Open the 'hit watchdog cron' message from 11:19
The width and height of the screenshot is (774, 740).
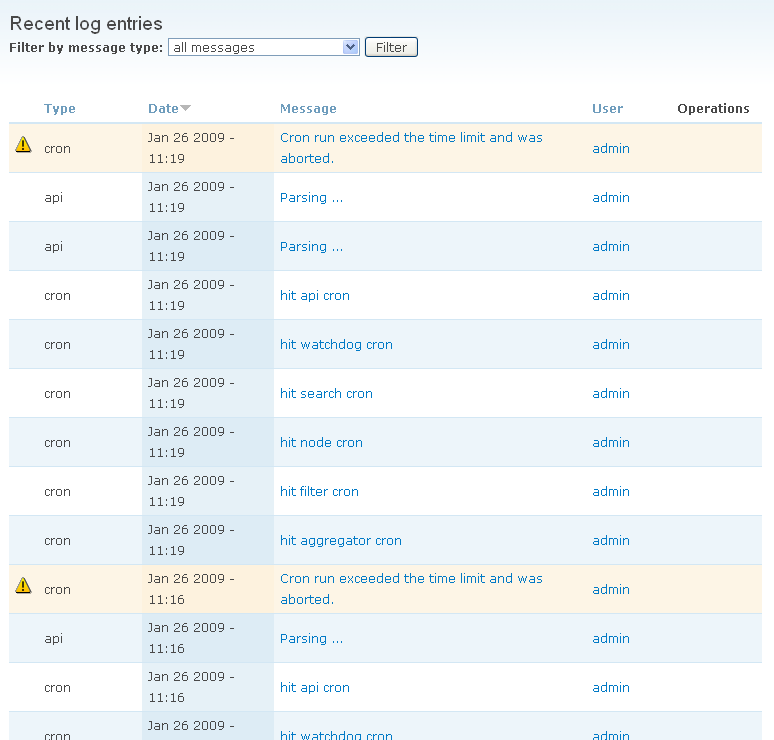pyautogui.click(x=336, y=344)
